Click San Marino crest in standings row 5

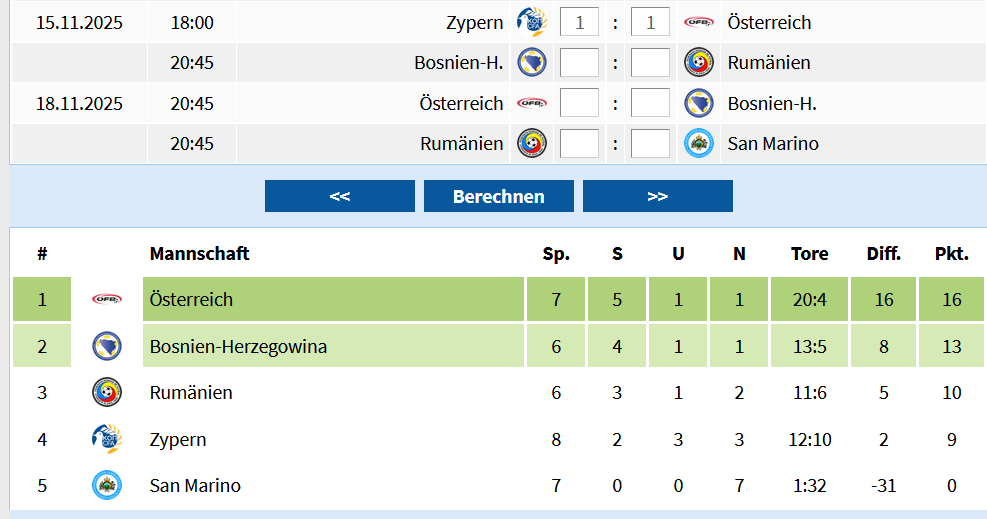[107, 485]
